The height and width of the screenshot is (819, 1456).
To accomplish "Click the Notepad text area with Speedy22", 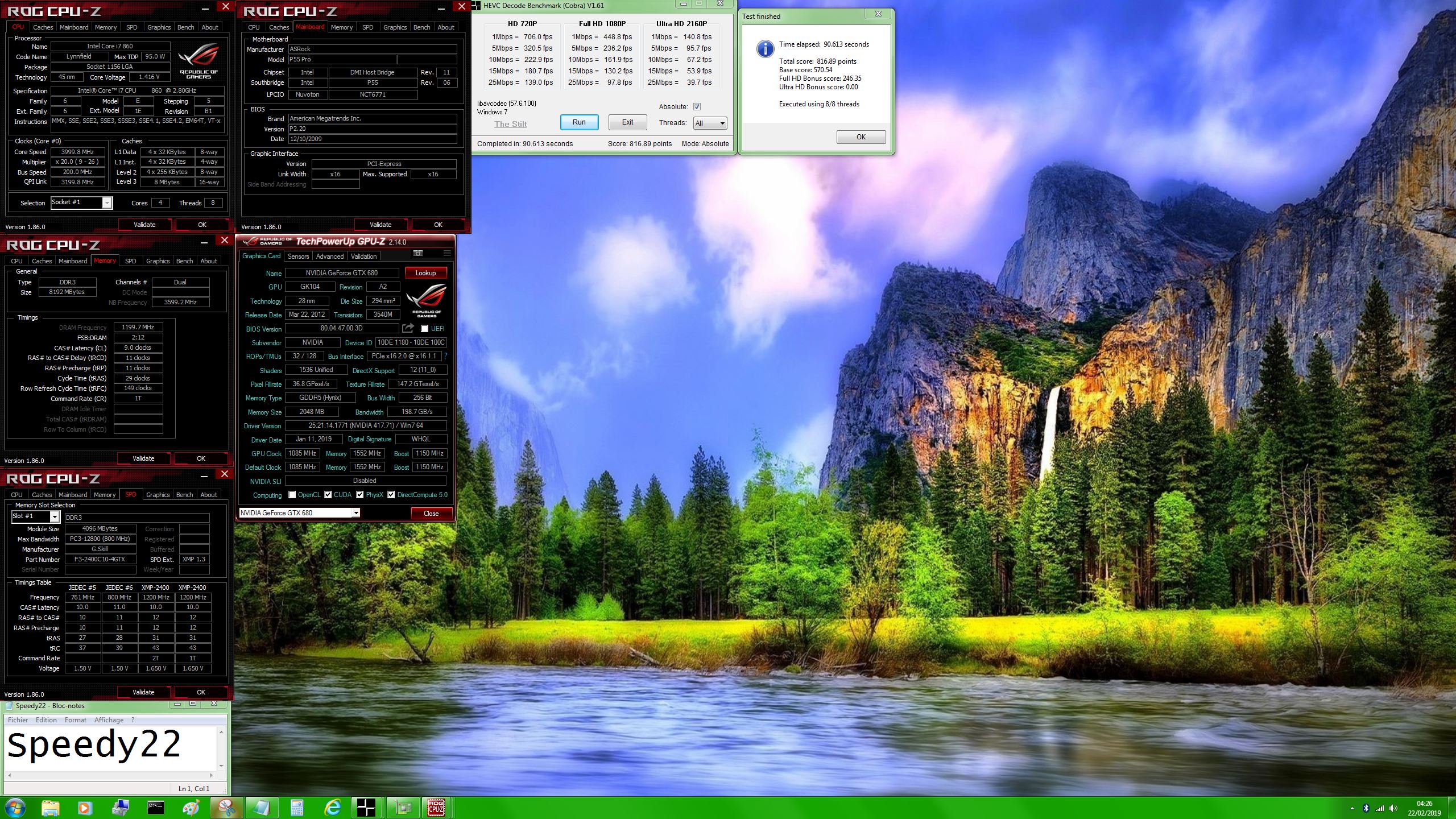I will click(x=111, y=748).
